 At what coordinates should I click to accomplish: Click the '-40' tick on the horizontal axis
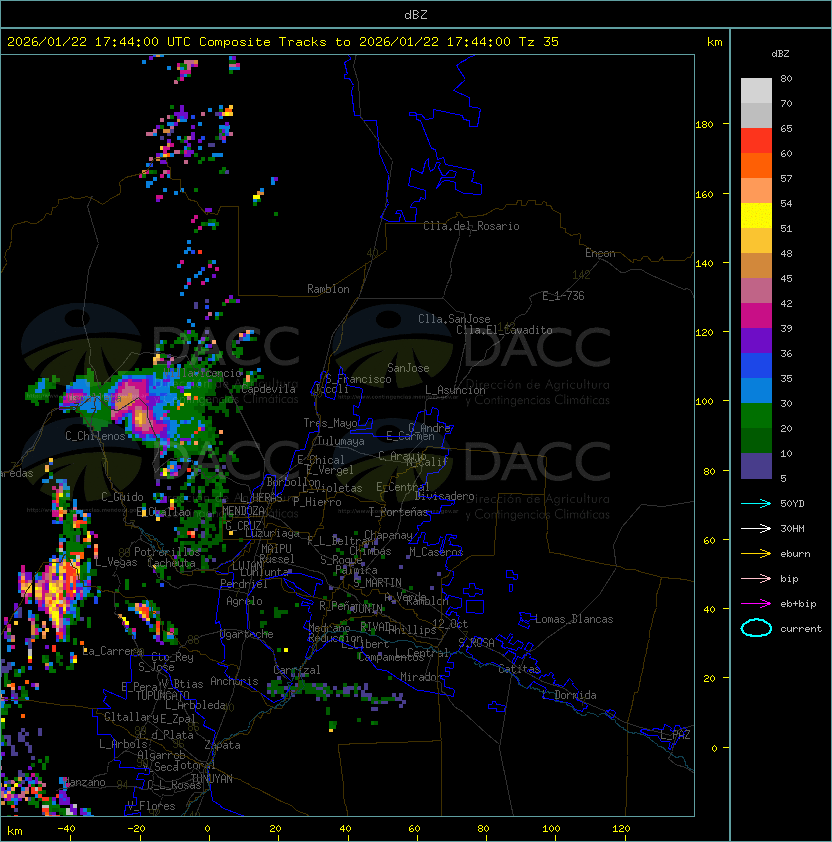coord(66,829)
